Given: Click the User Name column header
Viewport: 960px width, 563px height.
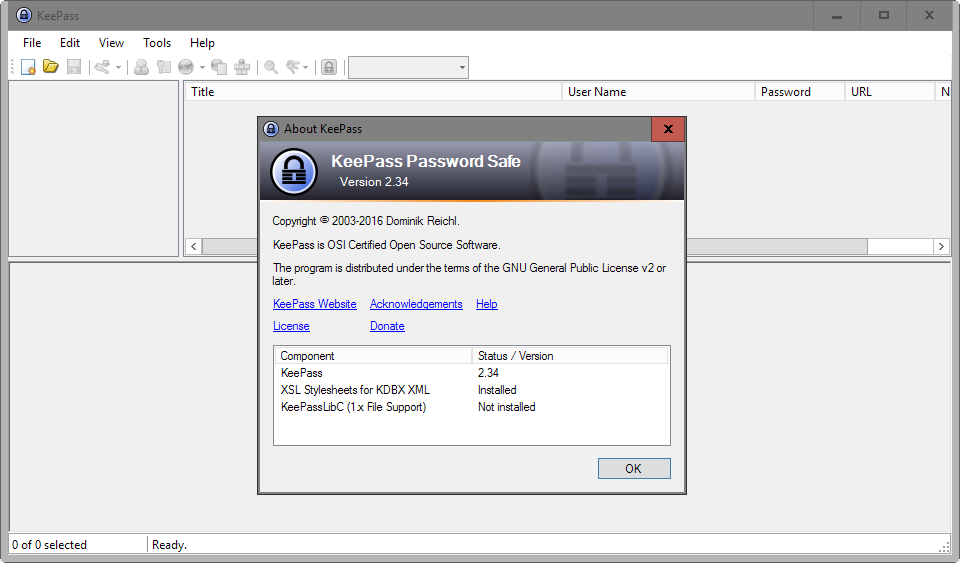Looking at the screenshot, I should 658,92.
